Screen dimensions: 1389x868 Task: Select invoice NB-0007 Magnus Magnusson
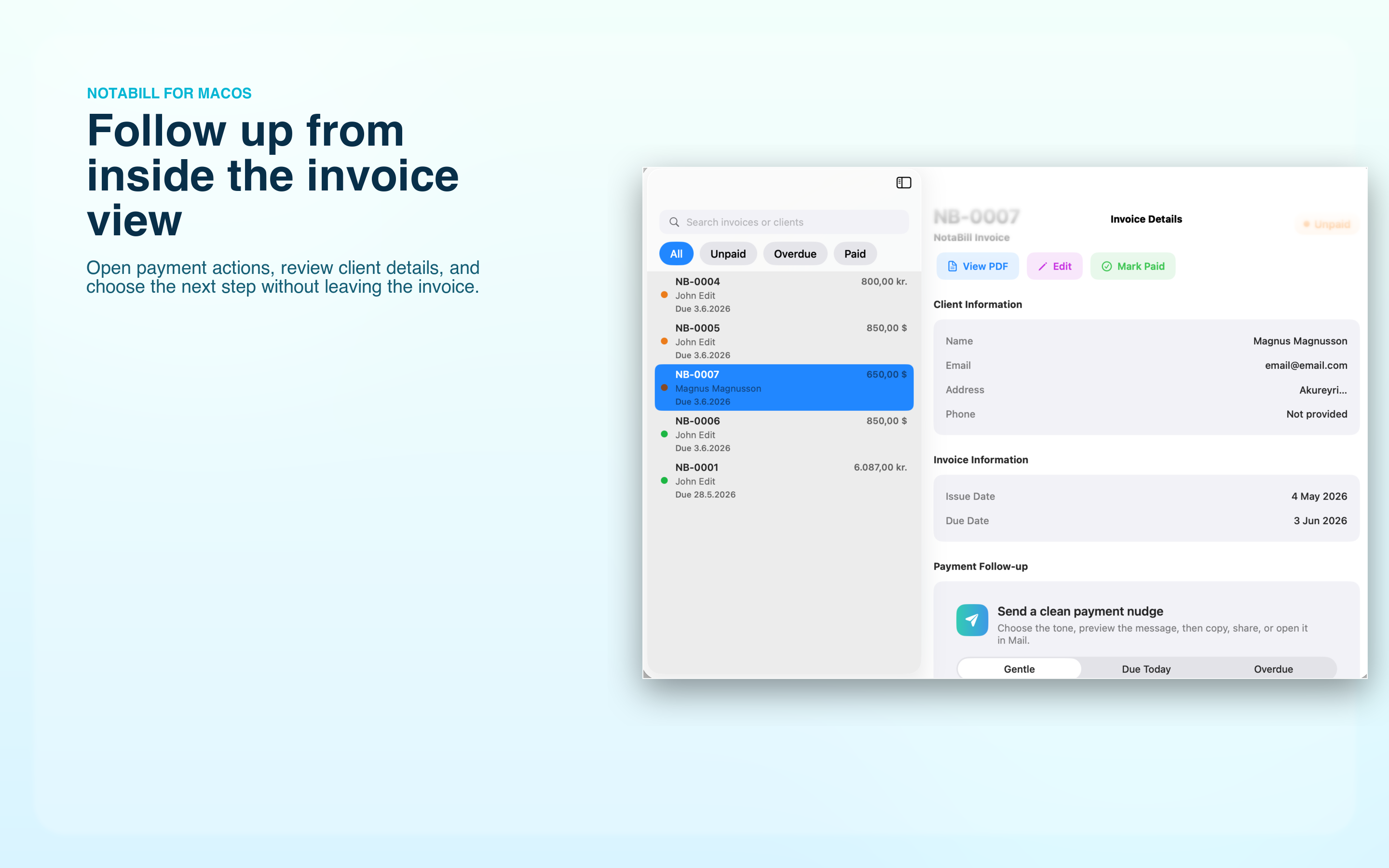[784, 388]
